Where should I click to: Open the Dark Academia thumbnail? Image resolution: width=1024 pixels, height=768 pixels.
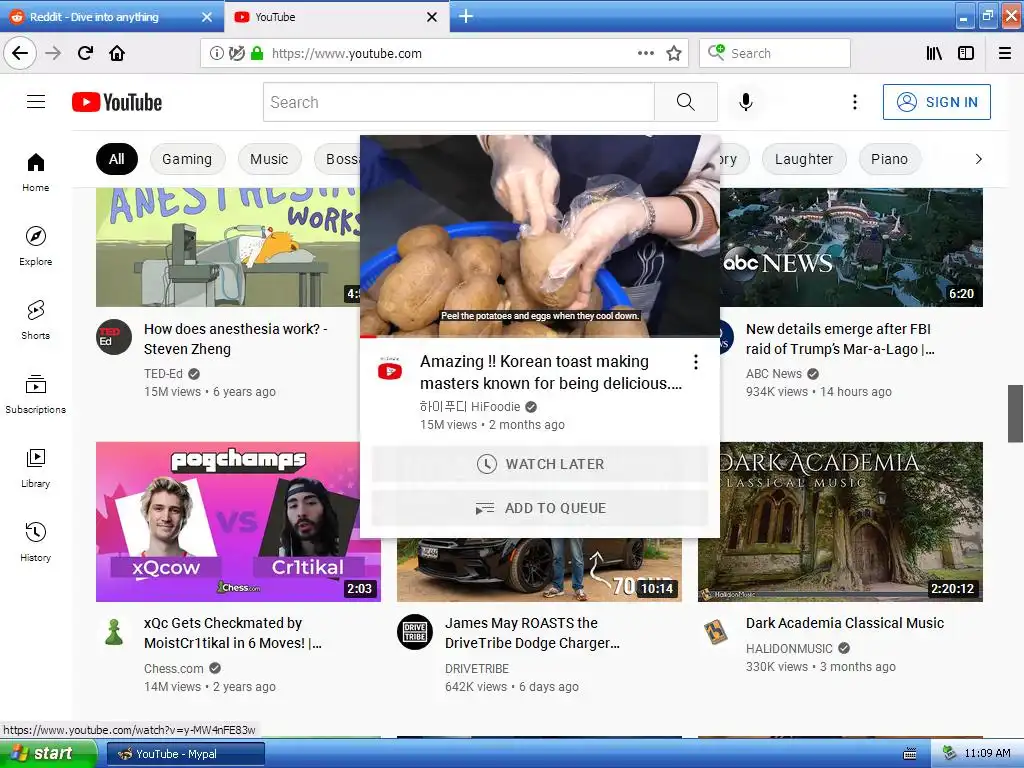[x=852, y=522]
